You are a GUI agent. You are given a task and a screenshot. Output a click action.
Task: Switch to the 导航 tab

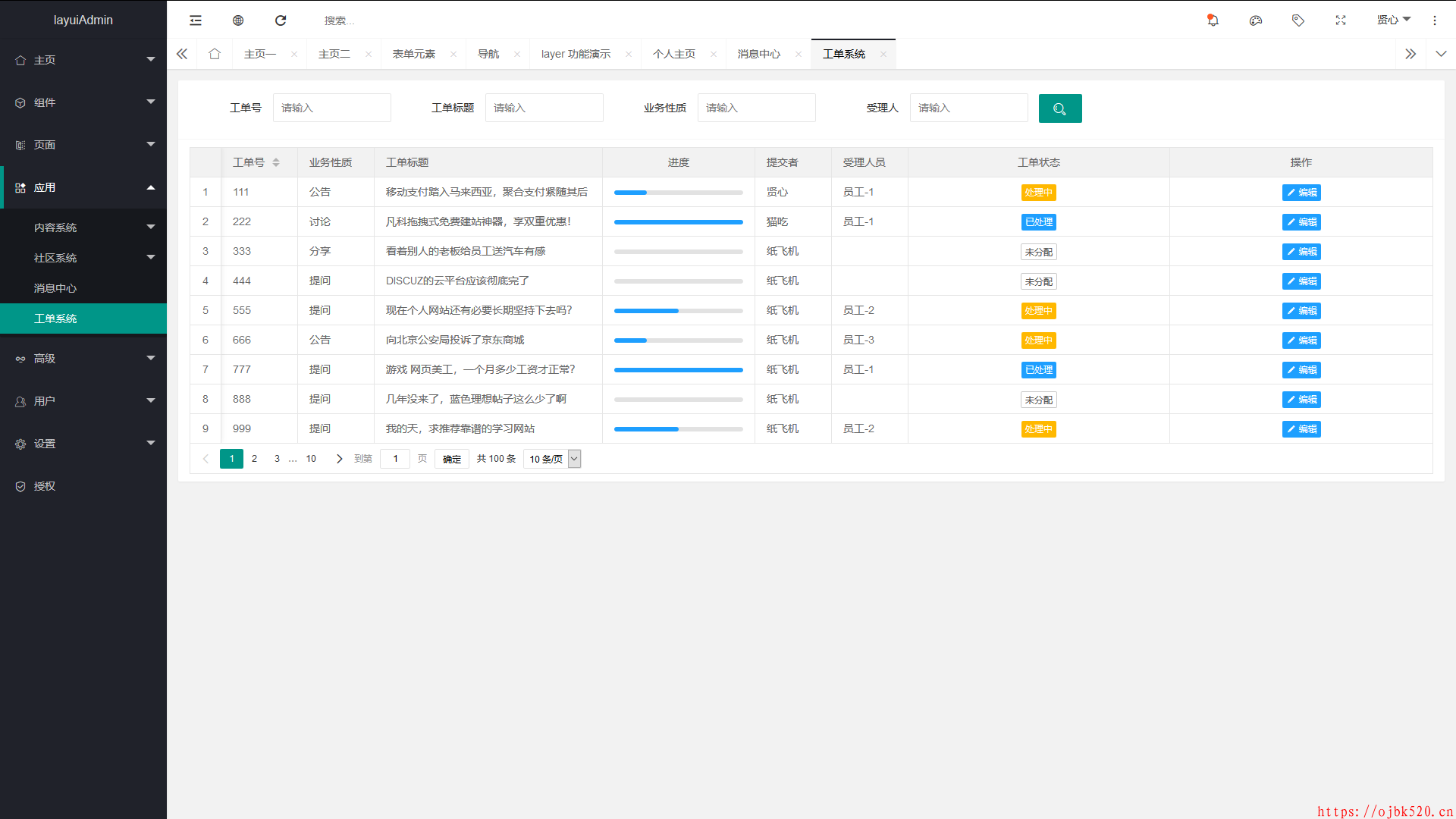click(488, 54)
